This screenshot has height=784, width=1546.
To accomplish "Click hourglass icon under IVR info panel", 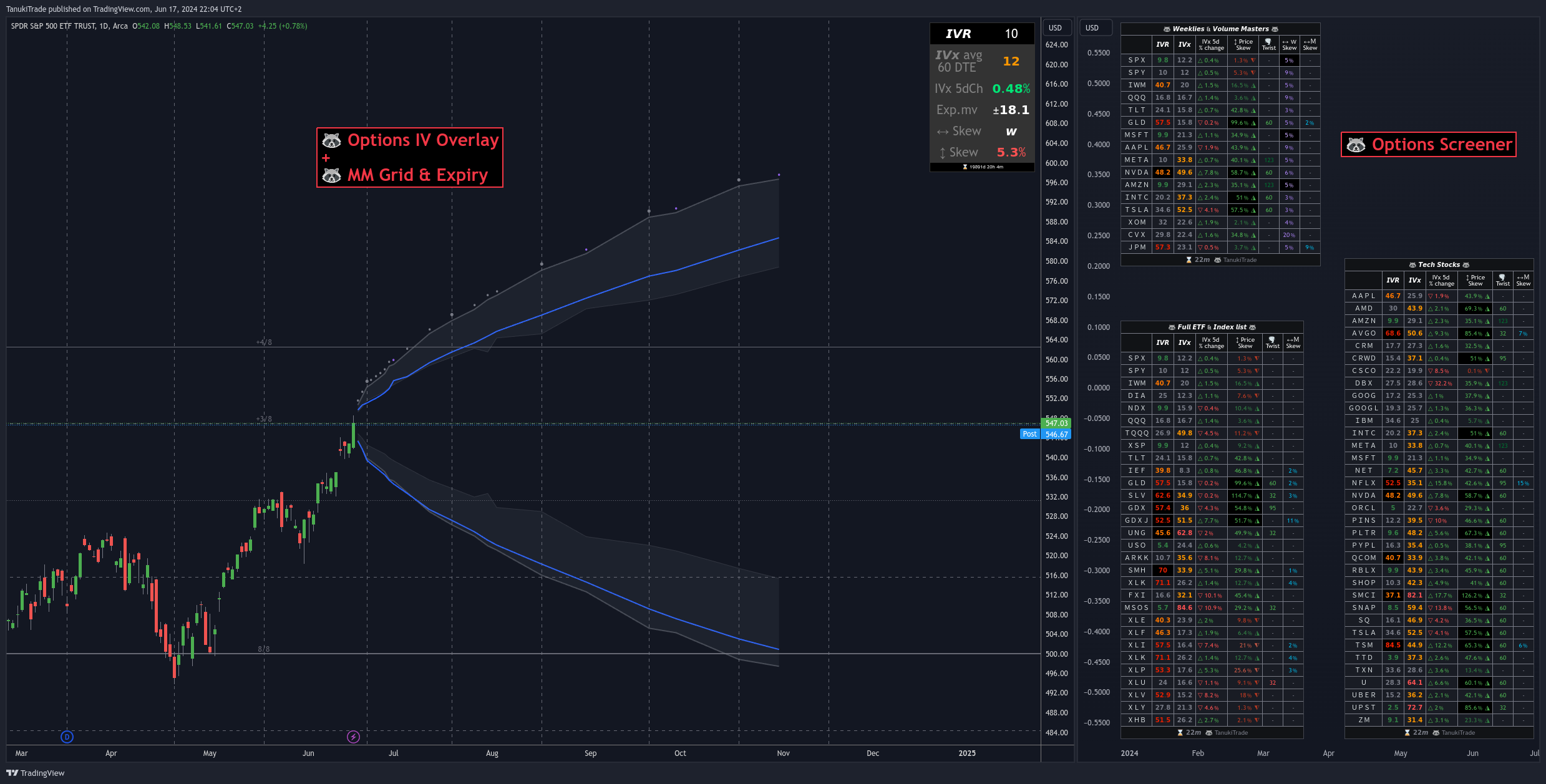I will tap(965, 167).
